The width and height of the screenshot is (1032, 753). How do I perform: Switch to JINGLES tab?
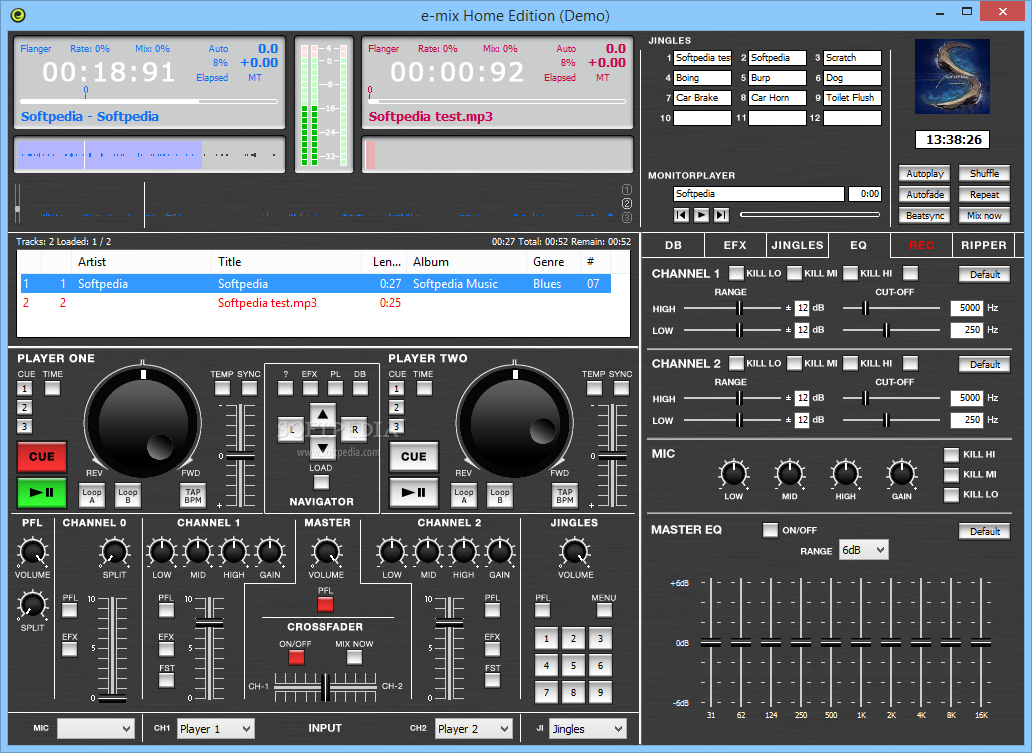797,245
